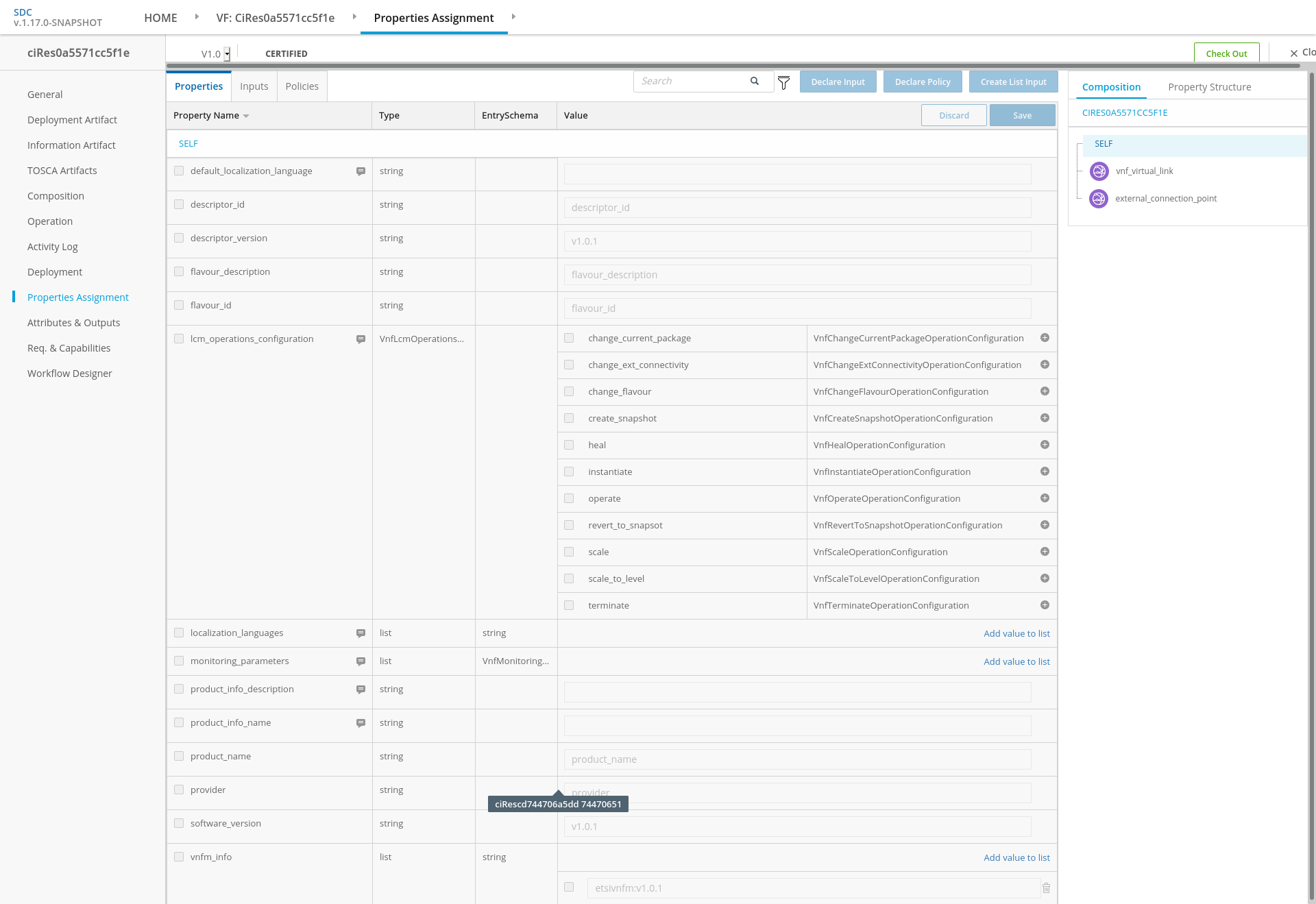Expand scale configuration plus icon
Screen dimensions: 1316x904
click(1045, 552)
